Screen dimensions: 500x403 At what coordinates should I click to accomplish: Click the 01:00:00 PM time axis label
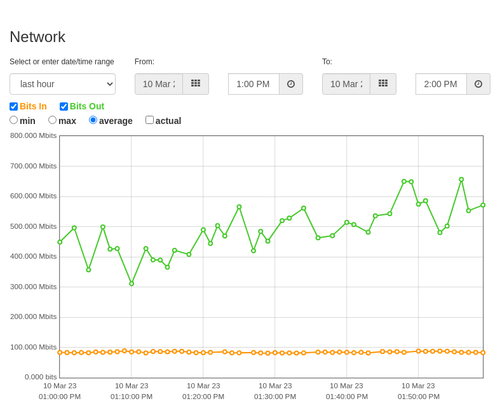tap(60, 397)
